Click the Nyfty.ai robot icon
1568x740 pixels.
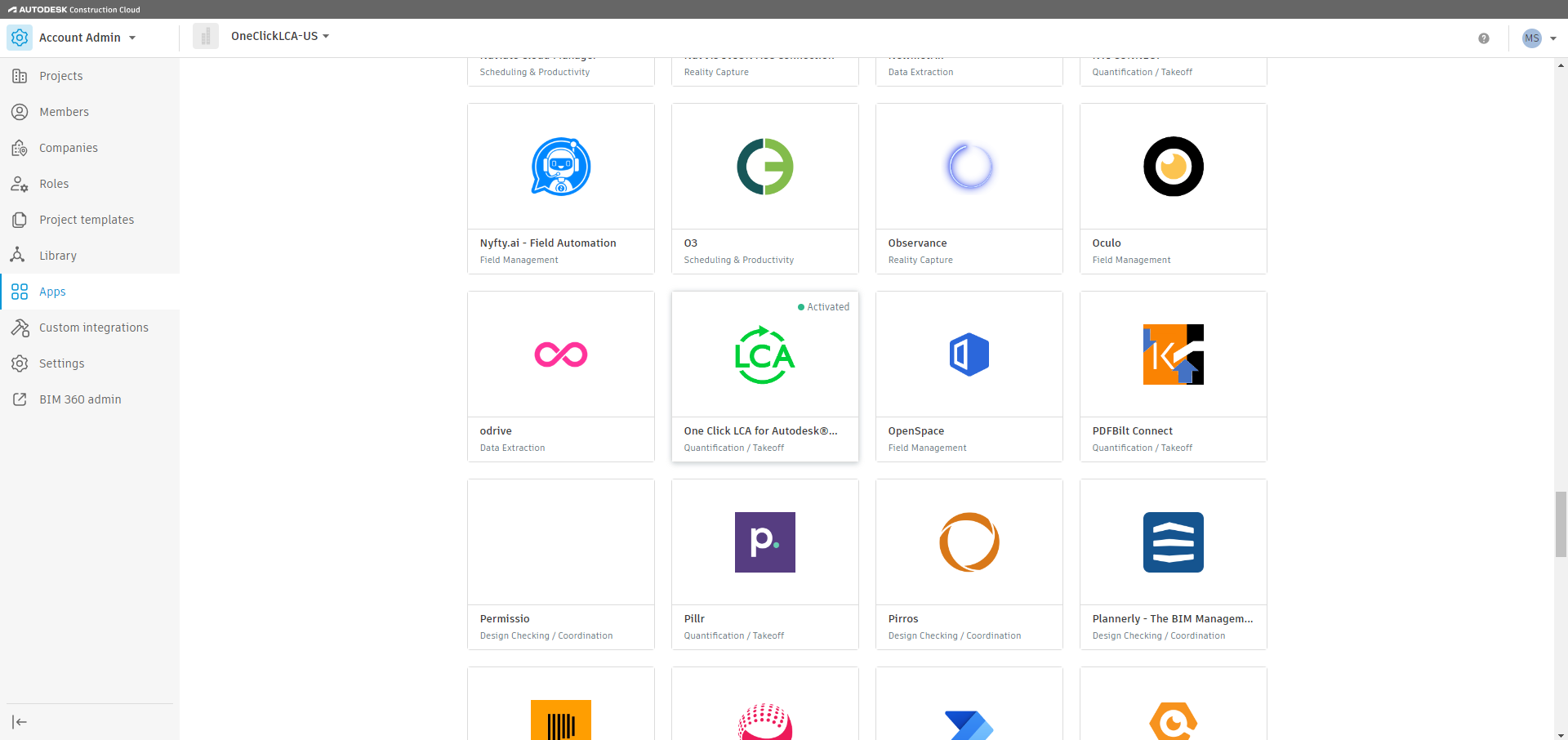[561, 167]
